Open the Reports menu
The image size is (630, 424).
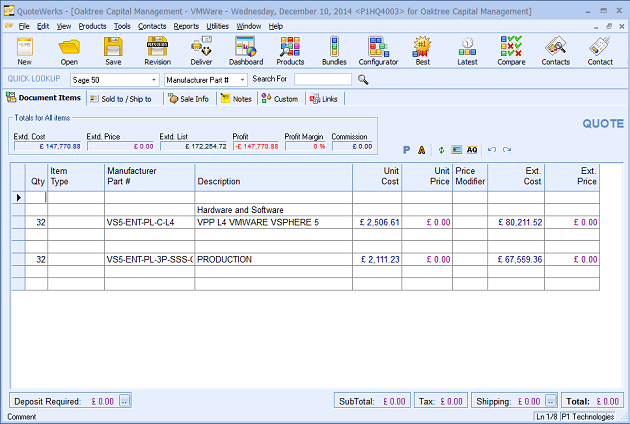(x=185, y=25)
